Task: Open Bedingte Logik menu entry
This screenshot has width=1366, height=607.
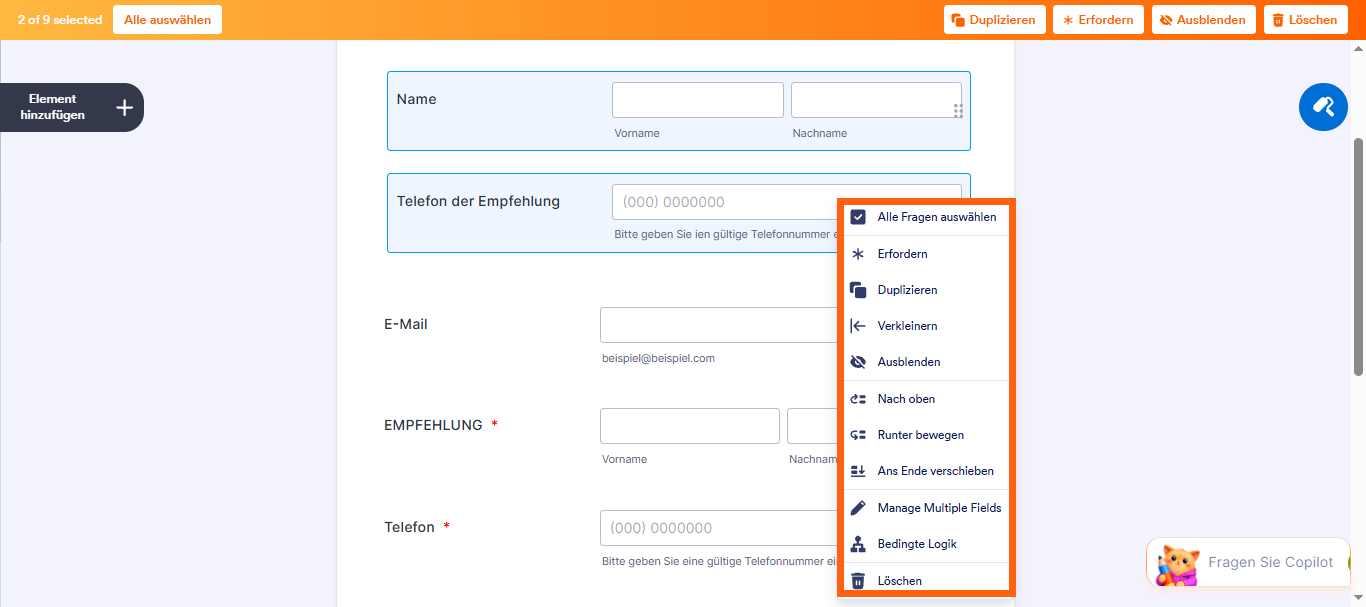Action: pyautogui.click(x=926, y=544)
